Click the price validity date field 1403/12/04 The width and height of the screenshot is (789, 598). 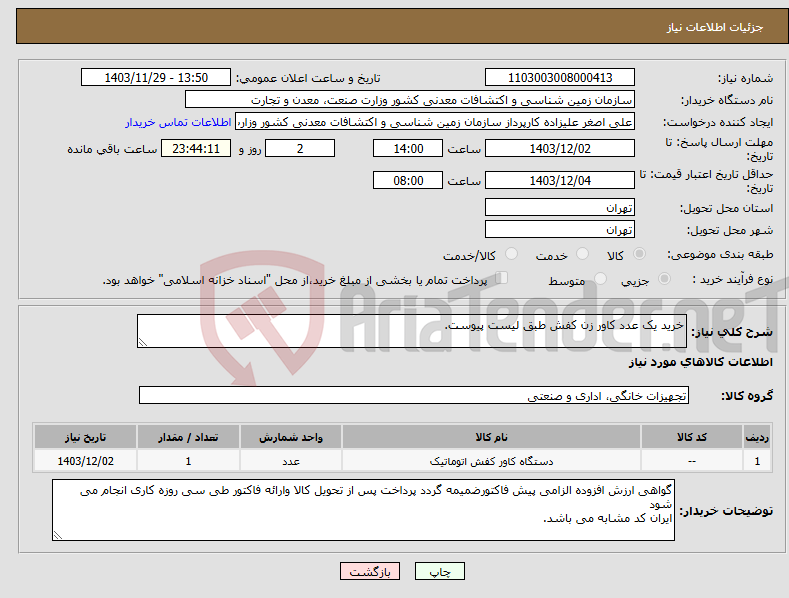(560, 180)
